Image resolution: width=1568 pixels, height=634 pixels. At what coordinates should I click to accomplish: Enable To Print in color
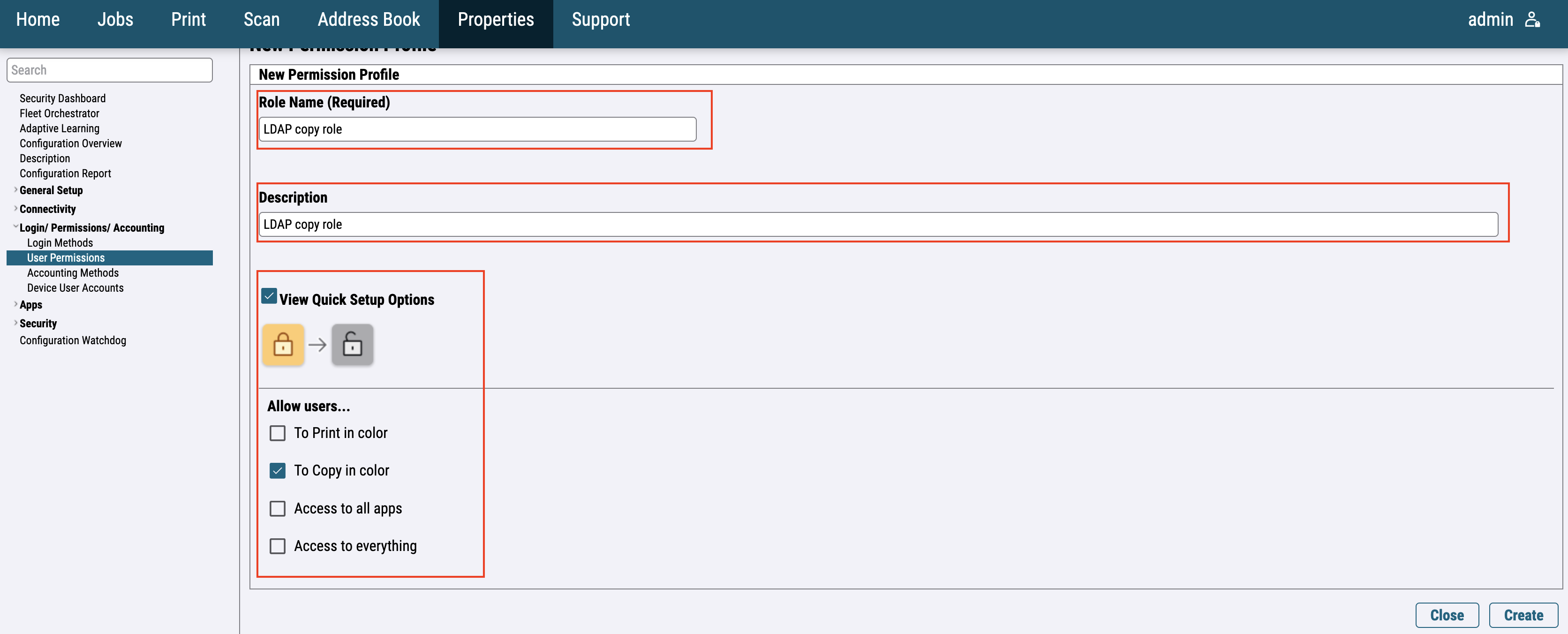click(x=278, y=433)
